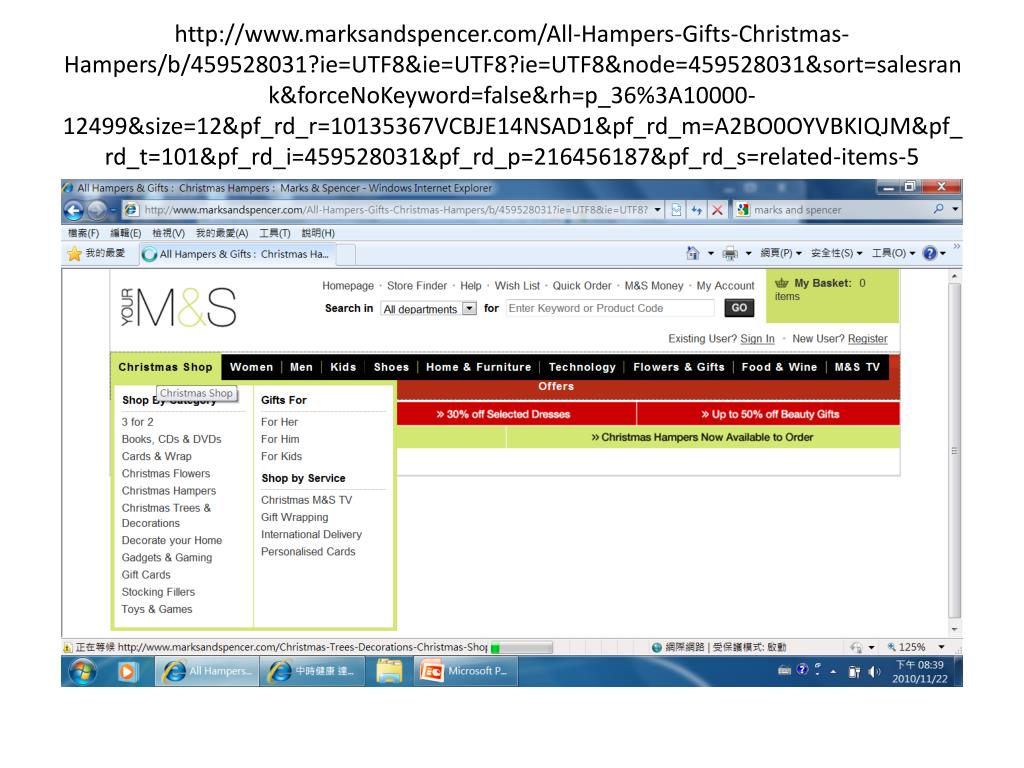Click the GO search button

[739, 308]
